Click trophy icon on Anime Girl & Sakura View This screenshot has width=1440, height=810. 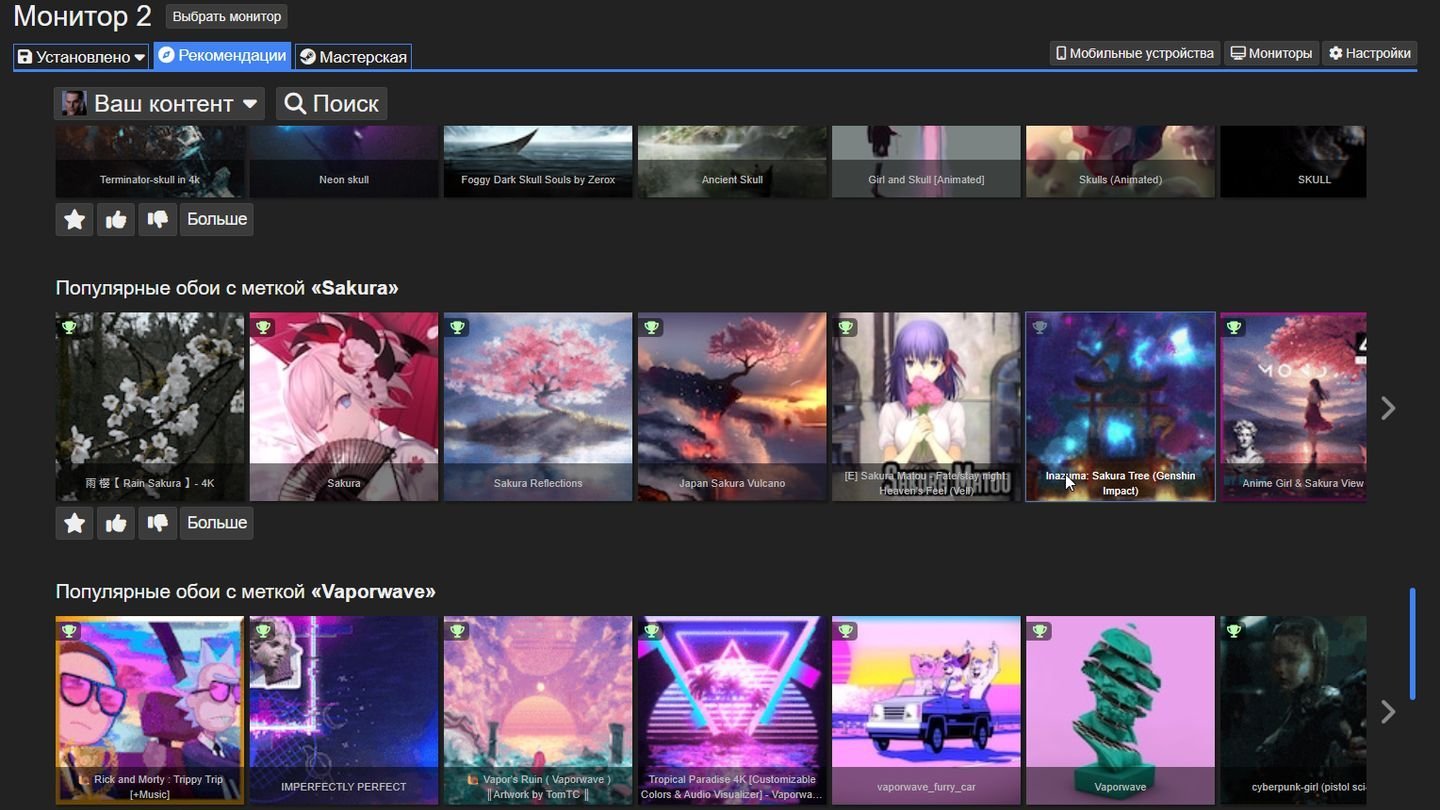tap(1234, 327)
